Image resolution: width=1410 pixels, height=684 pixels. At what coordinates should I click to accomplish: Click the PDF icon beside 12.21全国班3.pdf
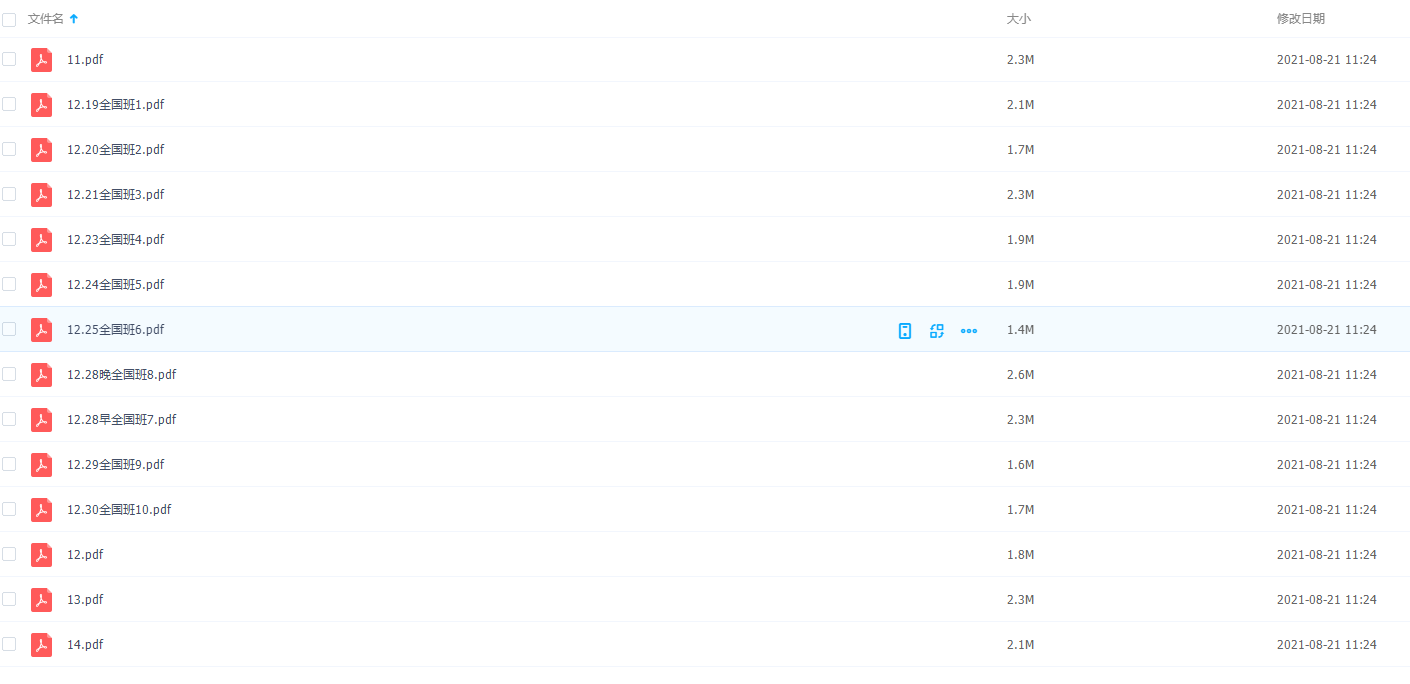[x=41, y=195]
